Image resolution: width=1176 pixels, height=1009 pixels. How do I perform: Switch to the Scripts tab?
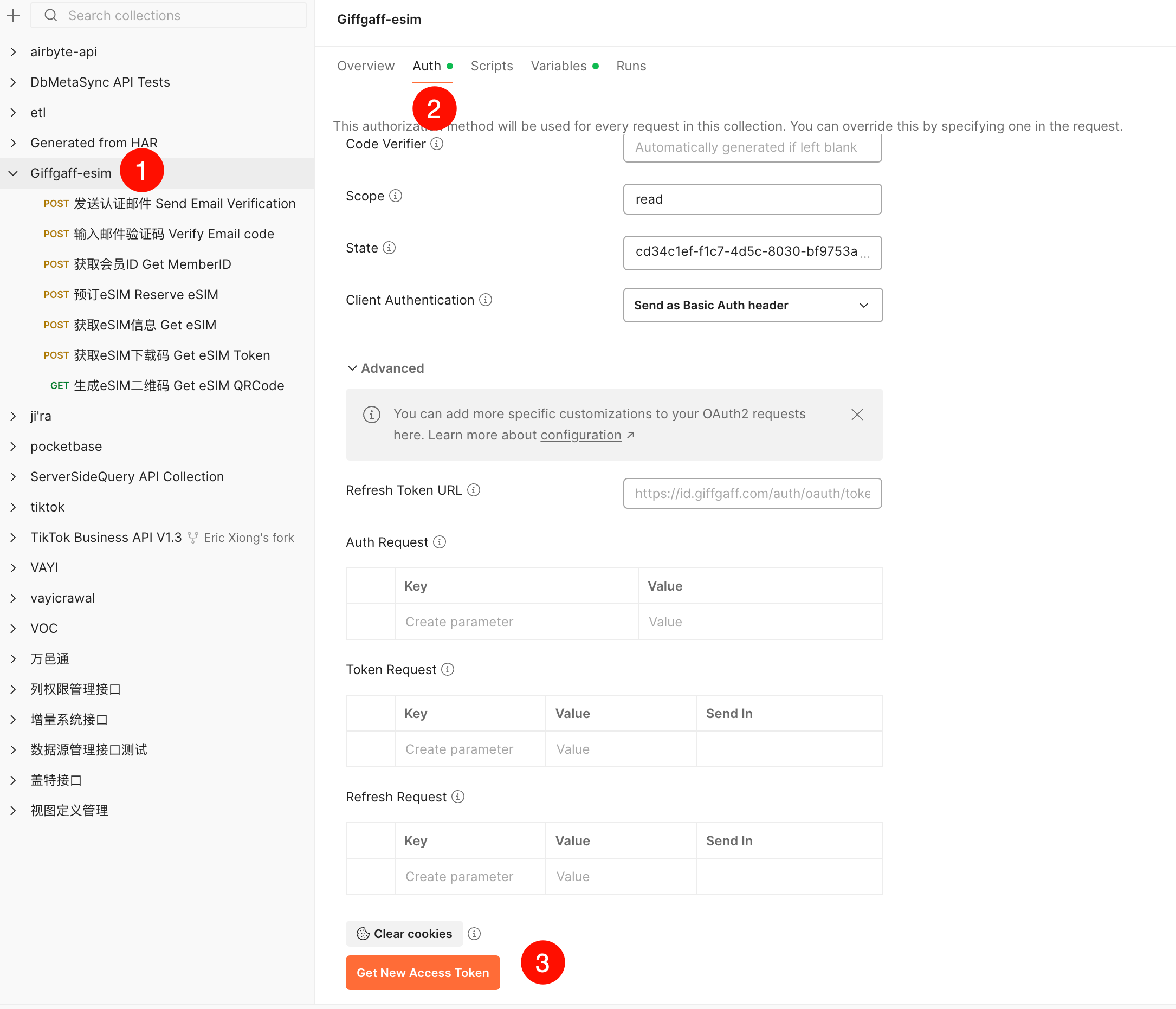coord(492,66)
